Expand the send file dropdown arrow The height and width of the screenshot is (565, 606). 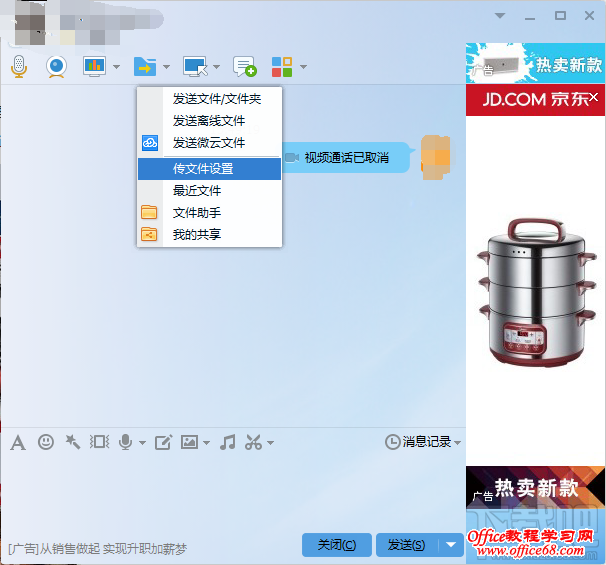[x=166, y=67]
